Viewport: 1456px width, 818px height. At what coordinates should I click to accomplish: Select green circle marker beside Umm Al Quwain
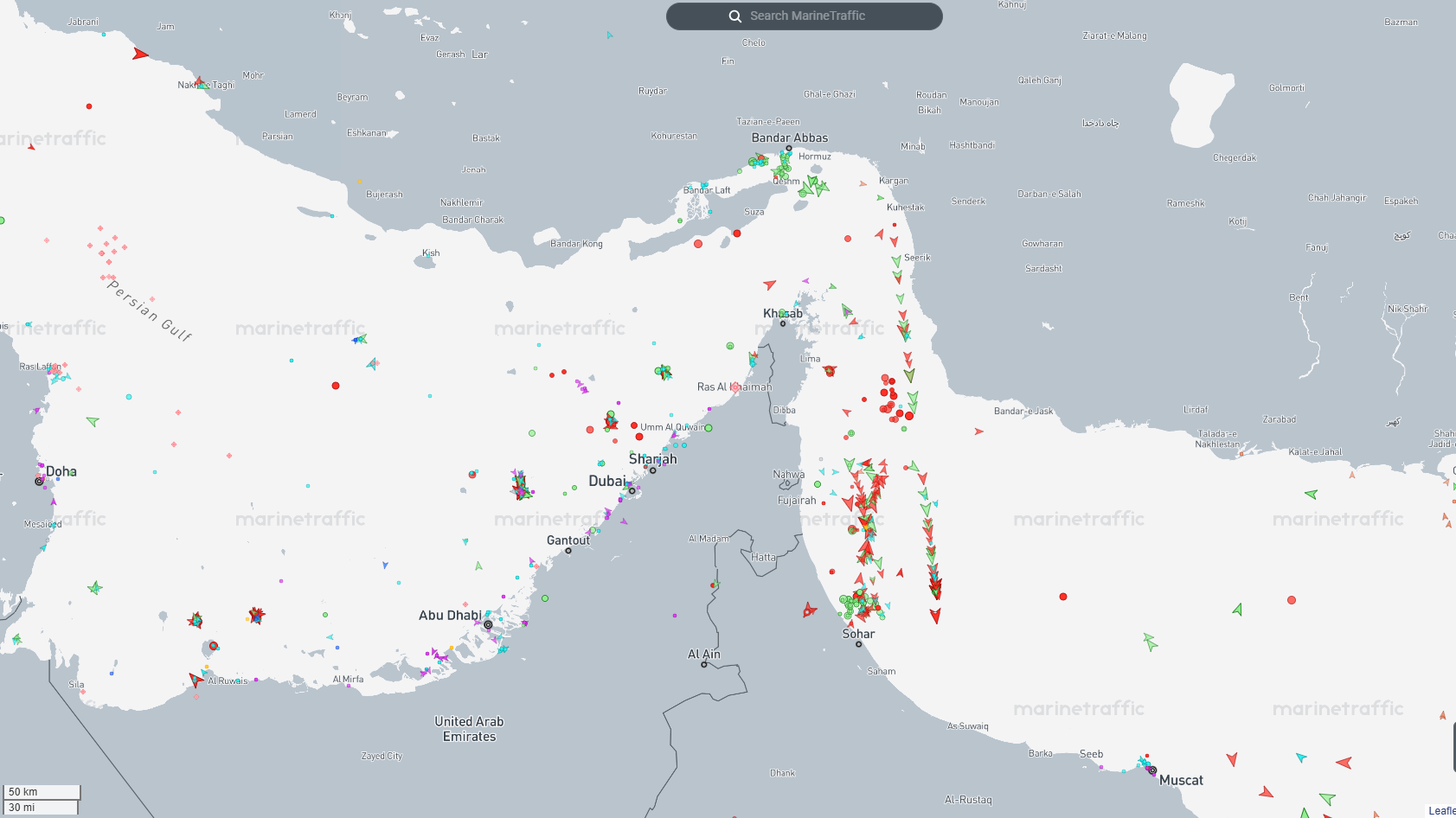(709, 428)
